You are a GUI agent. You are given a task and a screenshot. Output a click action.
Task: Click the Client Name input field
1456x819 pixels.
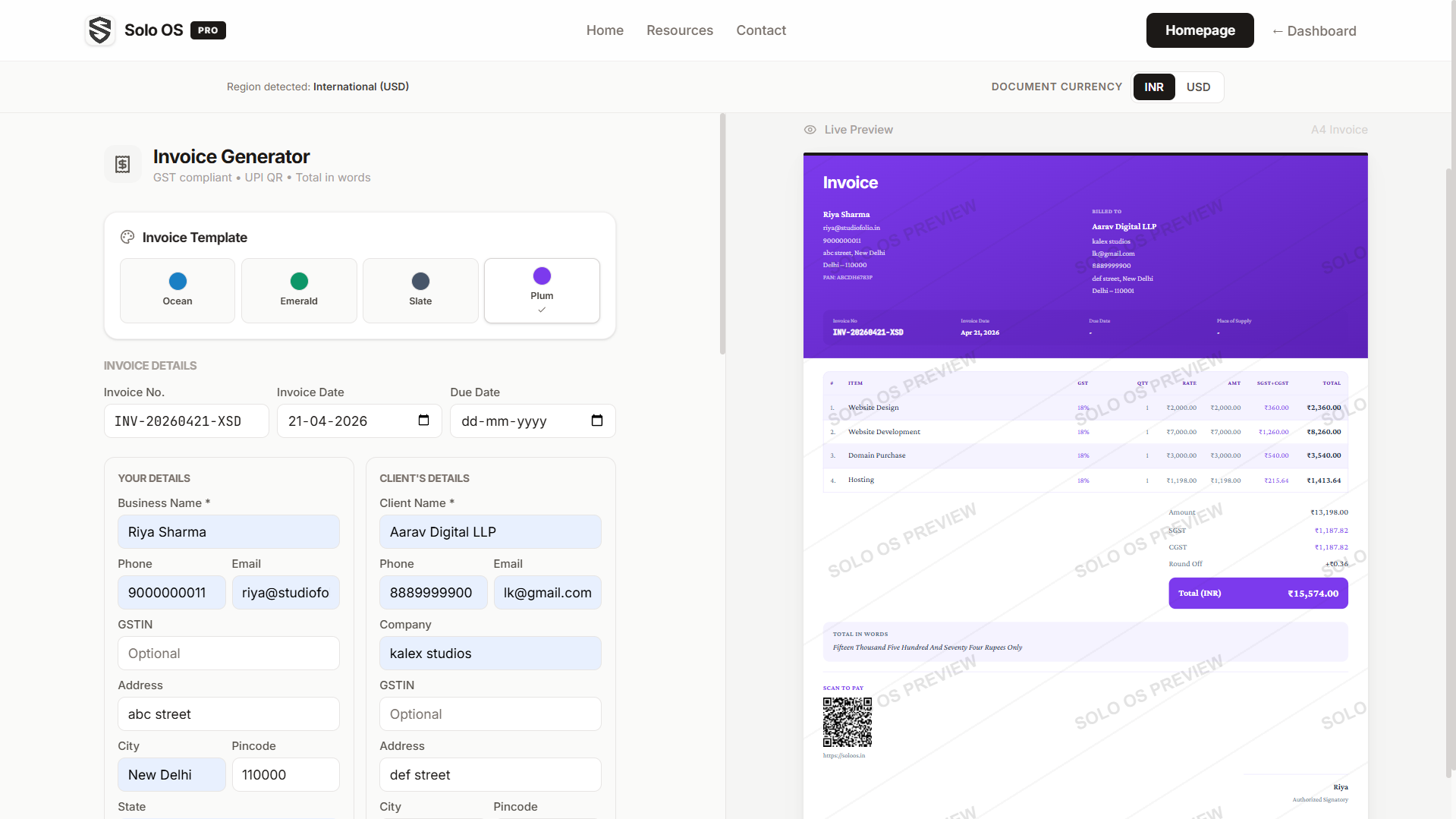489,531
